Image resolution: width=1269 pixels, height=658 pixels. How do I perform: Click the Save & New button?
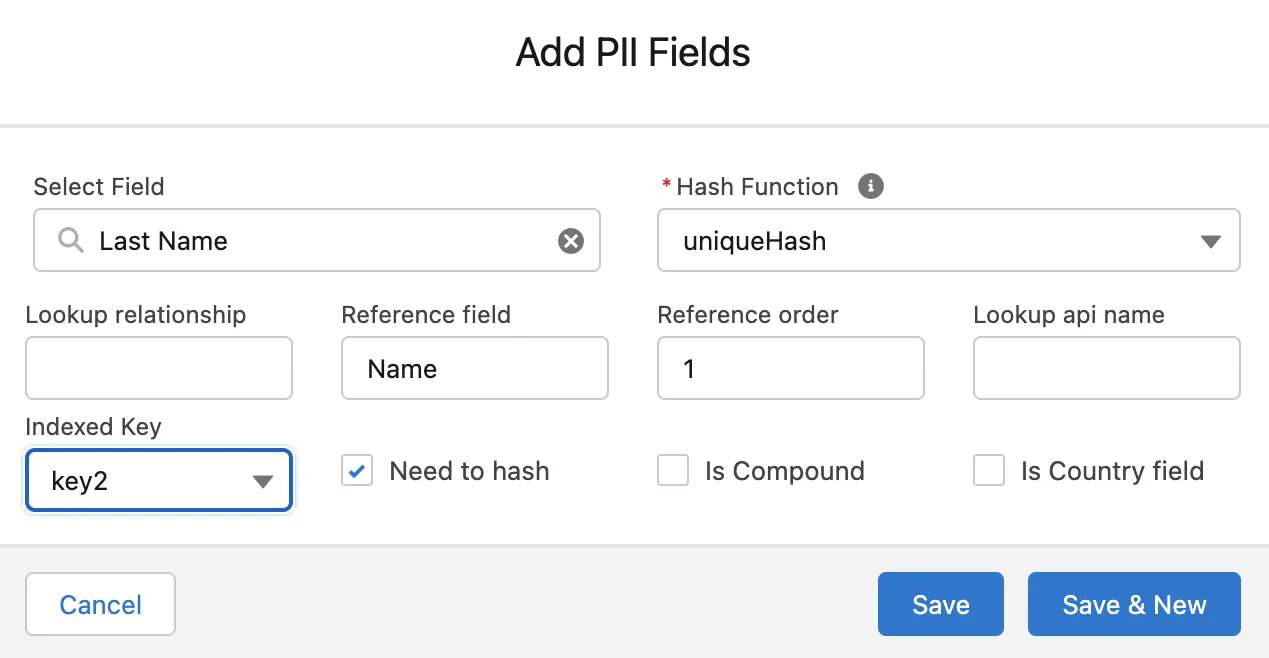pyautogui.click(x=1134, y=604)
